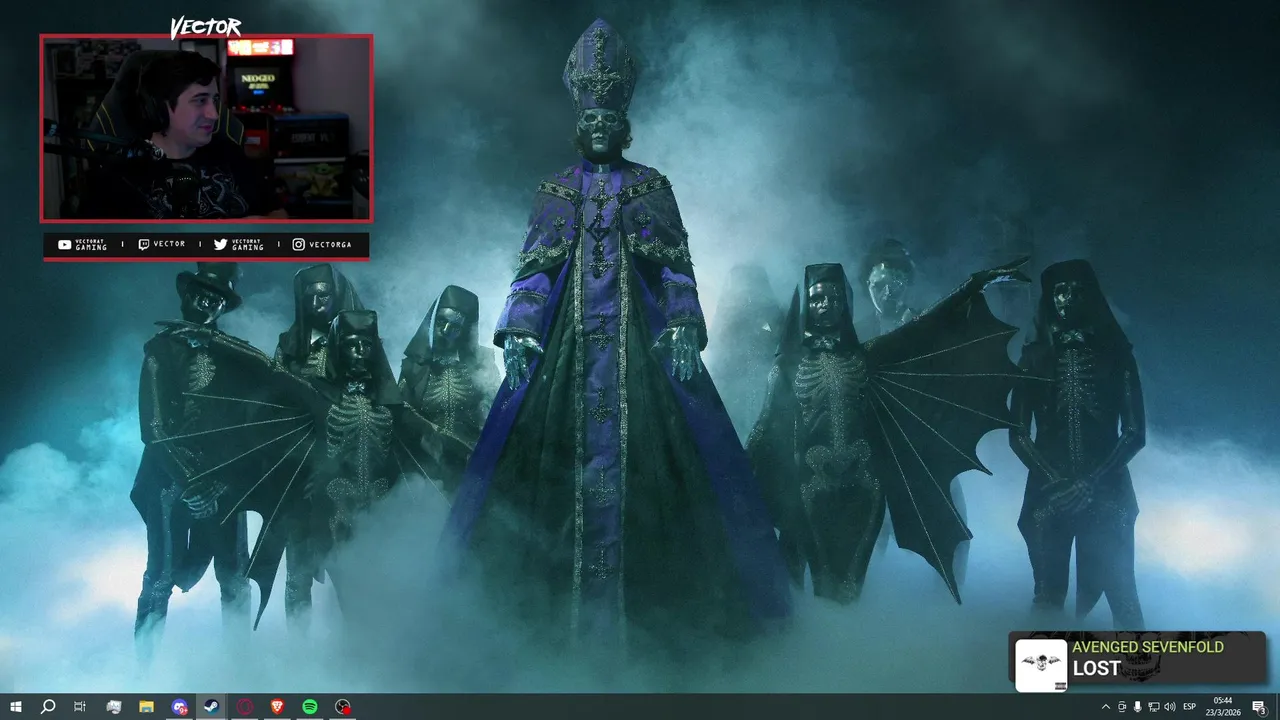Open Discord with 9+ notification badge
Viewport: 1280px width, 720px height.
179,707
